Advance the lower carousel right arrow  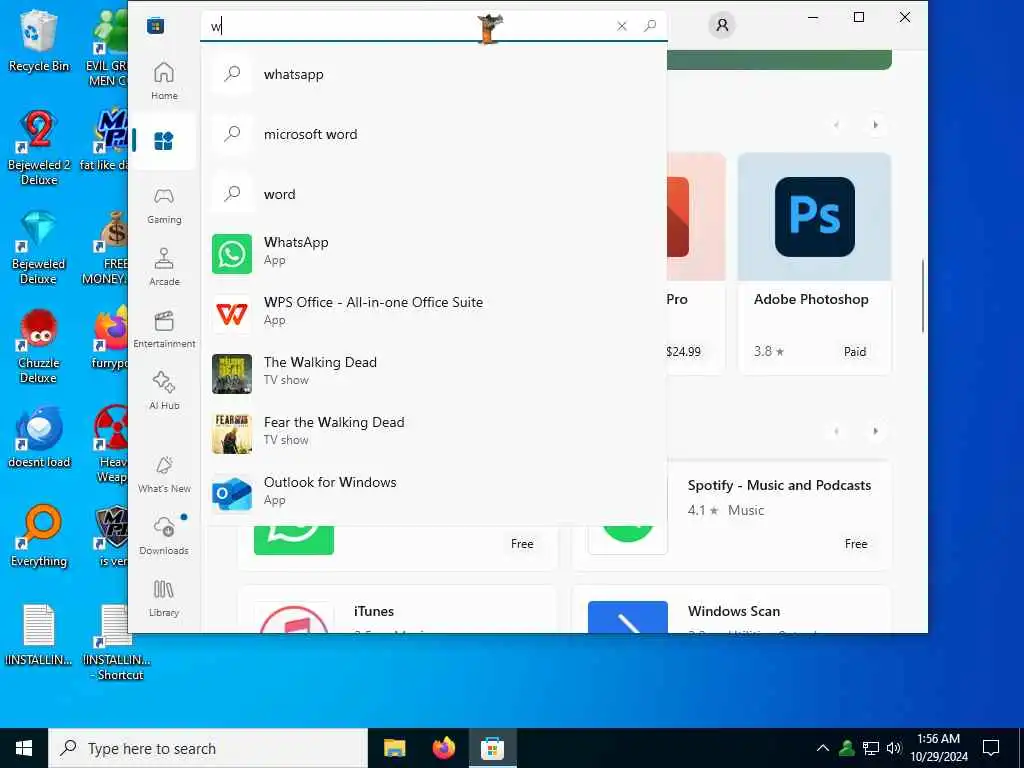point(876,431)
